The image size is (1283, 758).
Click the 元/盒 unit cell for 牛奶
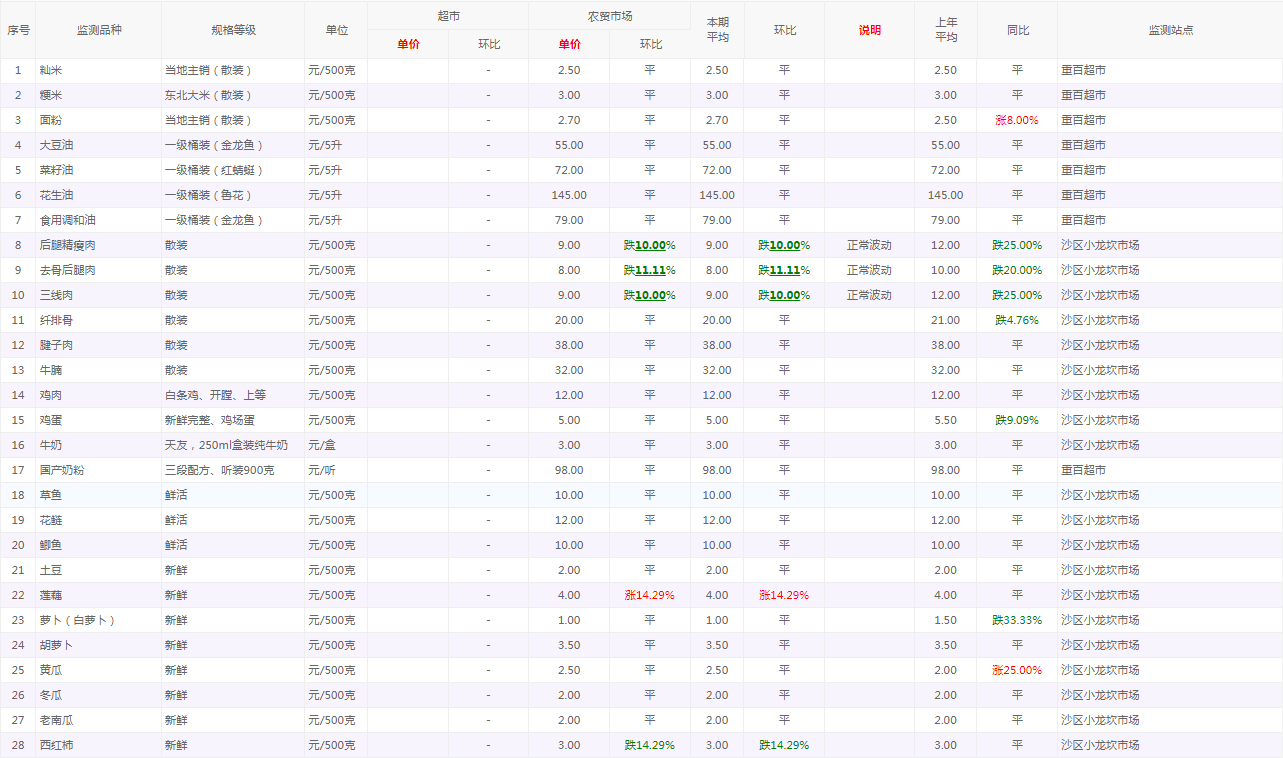336,445
